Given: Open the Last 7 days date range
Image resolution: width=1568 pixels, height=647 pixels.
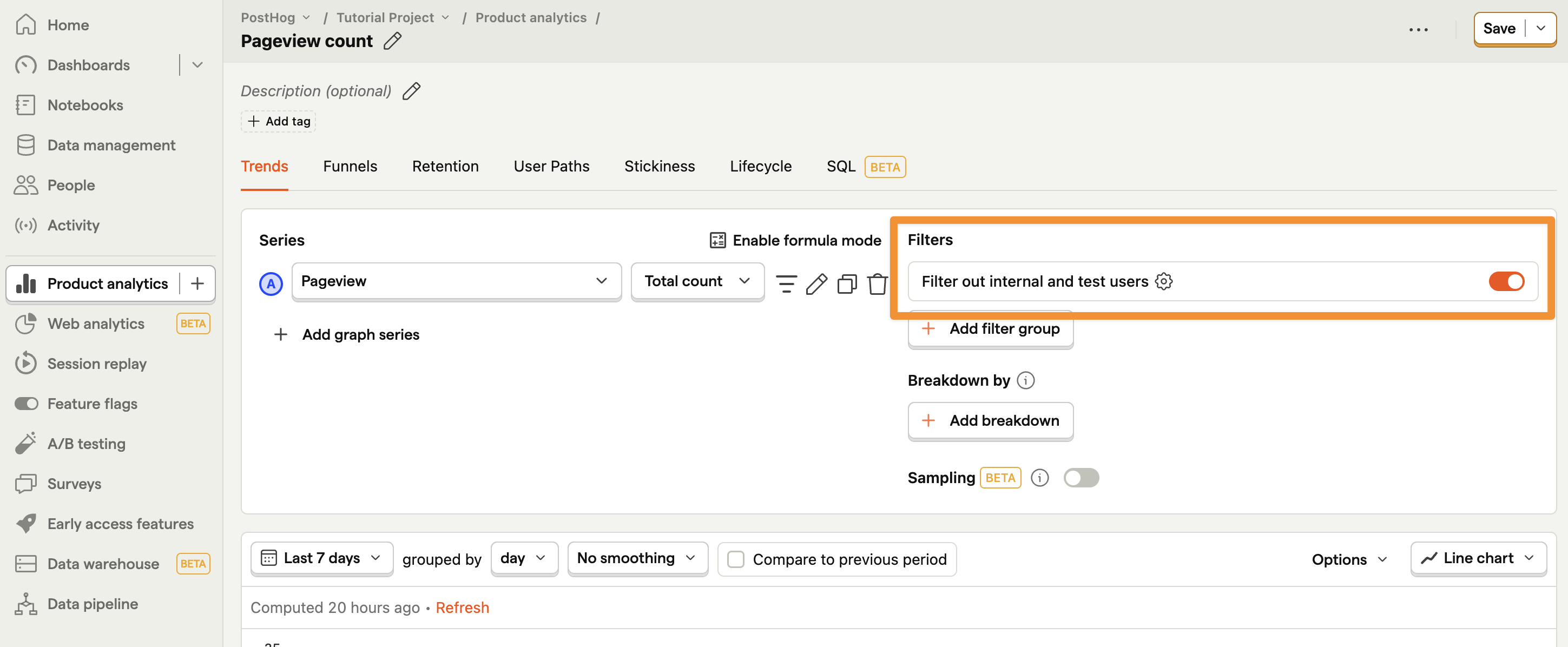Looking at the screenshot, I should [x=322, y=558].
